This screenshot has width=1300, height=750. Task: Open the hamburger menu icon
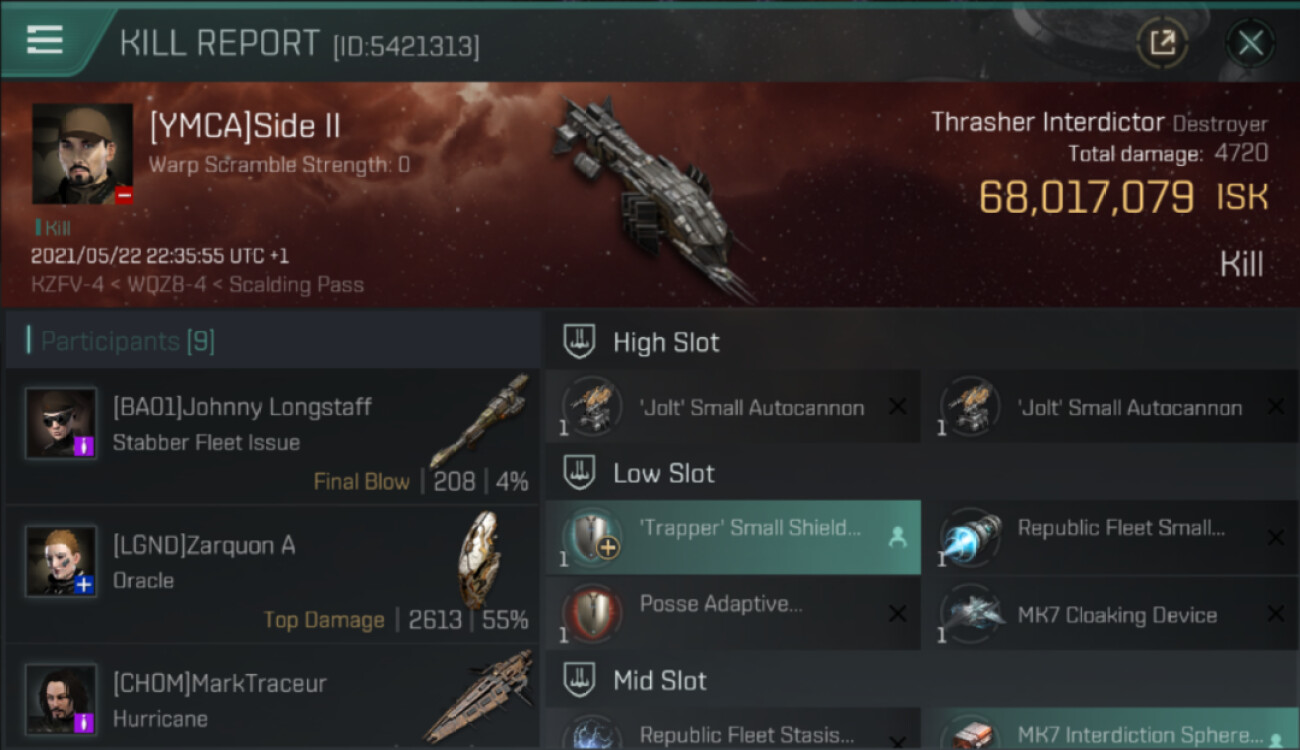tap(45, 40)
